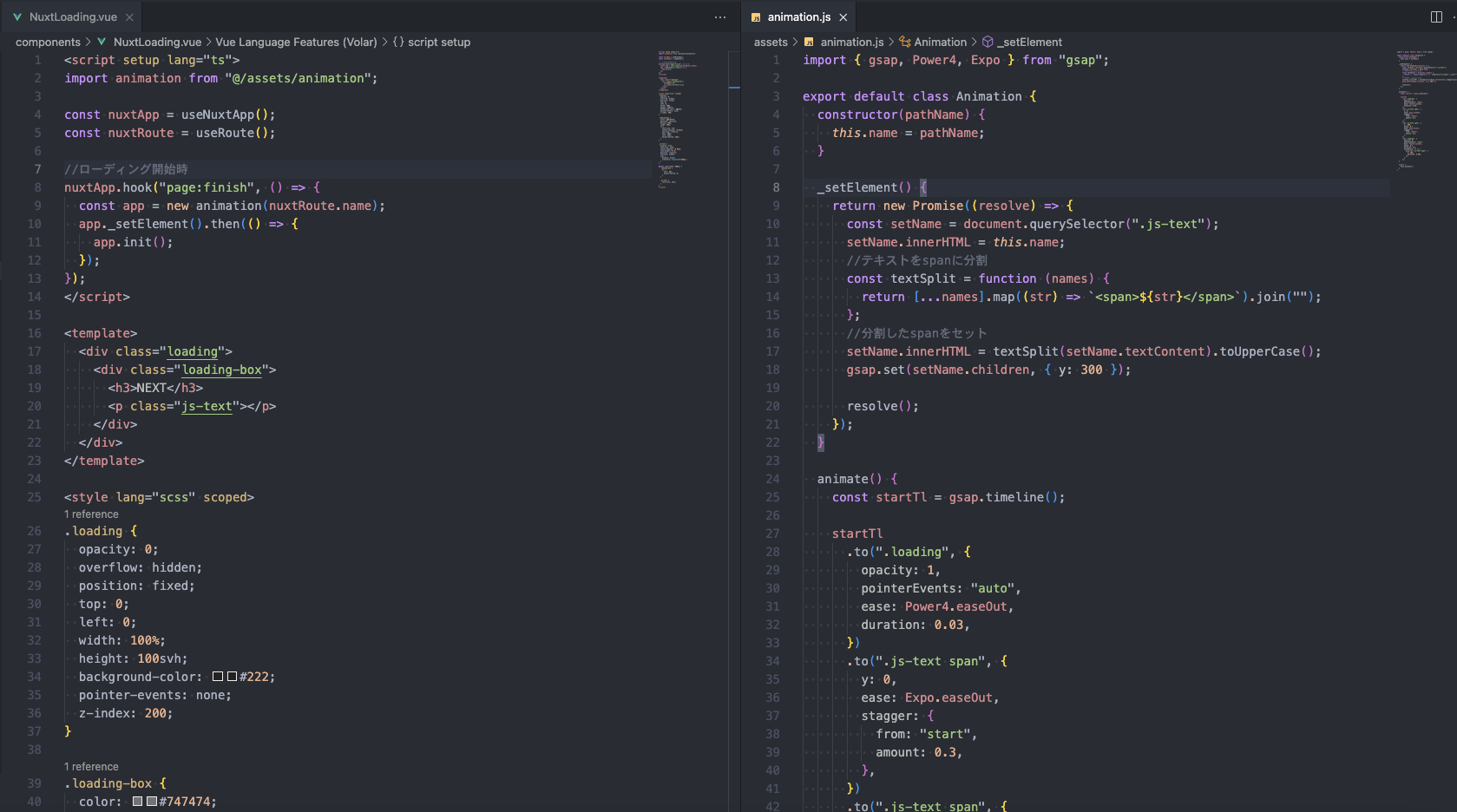Switch to the animation.js tab
This screenshot has height=812, width=1457.
[x=798, y=16]
